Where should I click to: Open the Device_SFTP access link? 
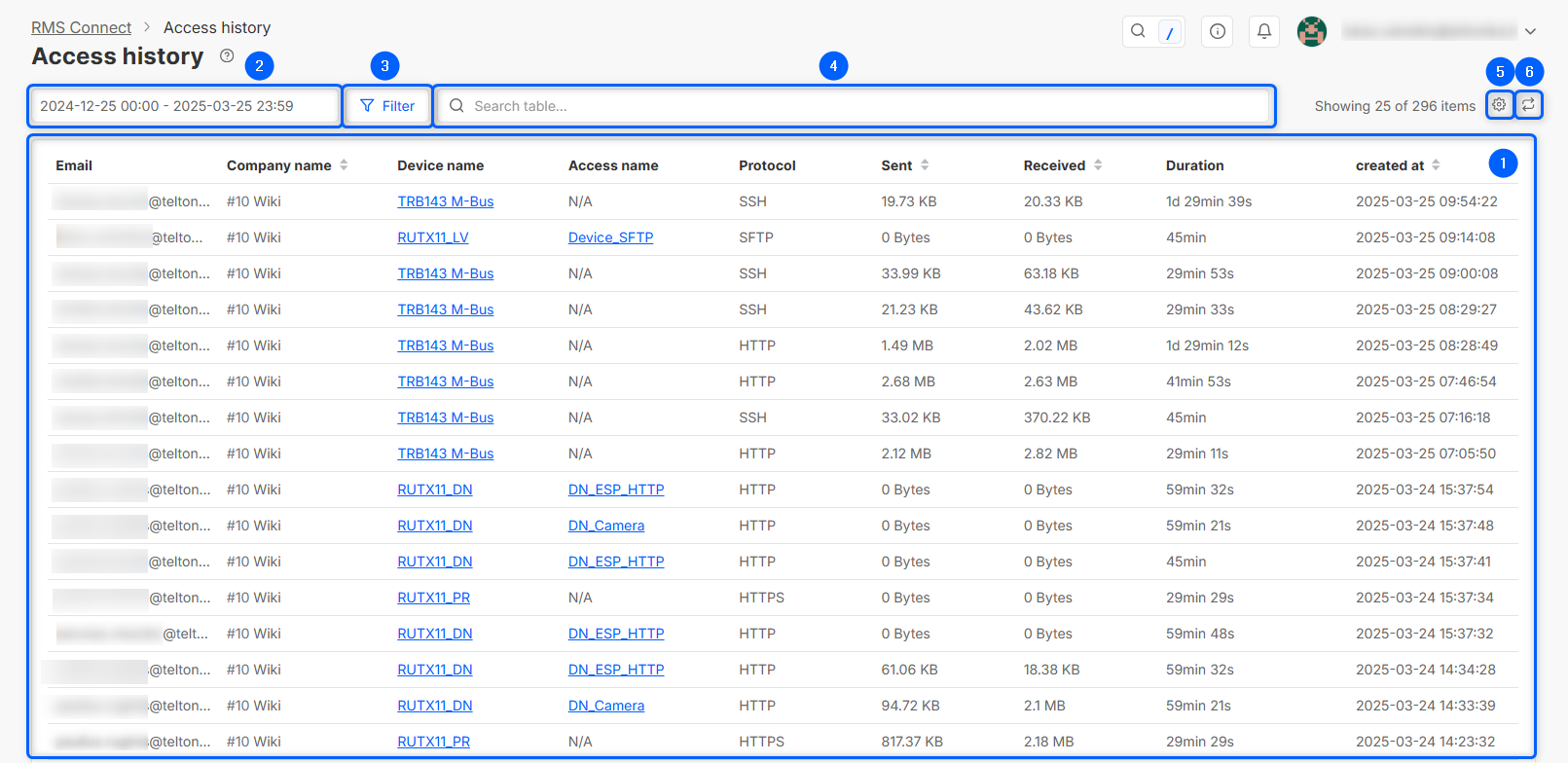(x=610, y=237)
